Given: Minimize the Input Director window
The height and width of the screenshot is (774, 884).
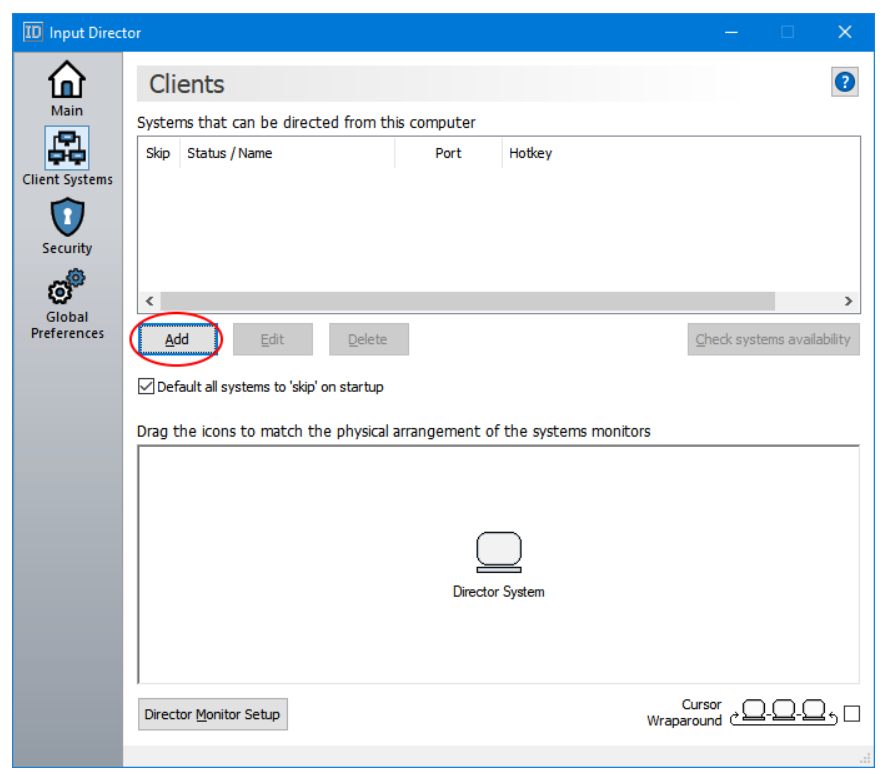Looking at the screenshot, I should (x=731, y=32).
